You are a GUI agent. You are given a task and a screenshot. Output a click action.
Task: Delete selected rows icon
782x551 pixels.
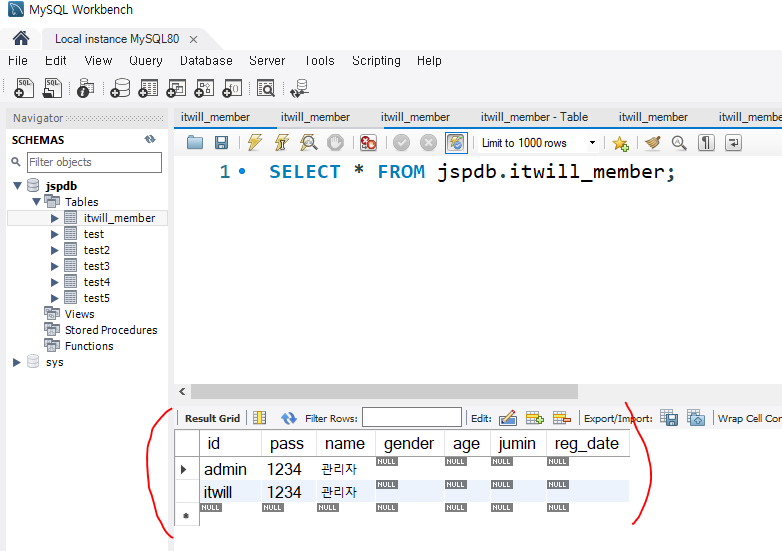562,418
